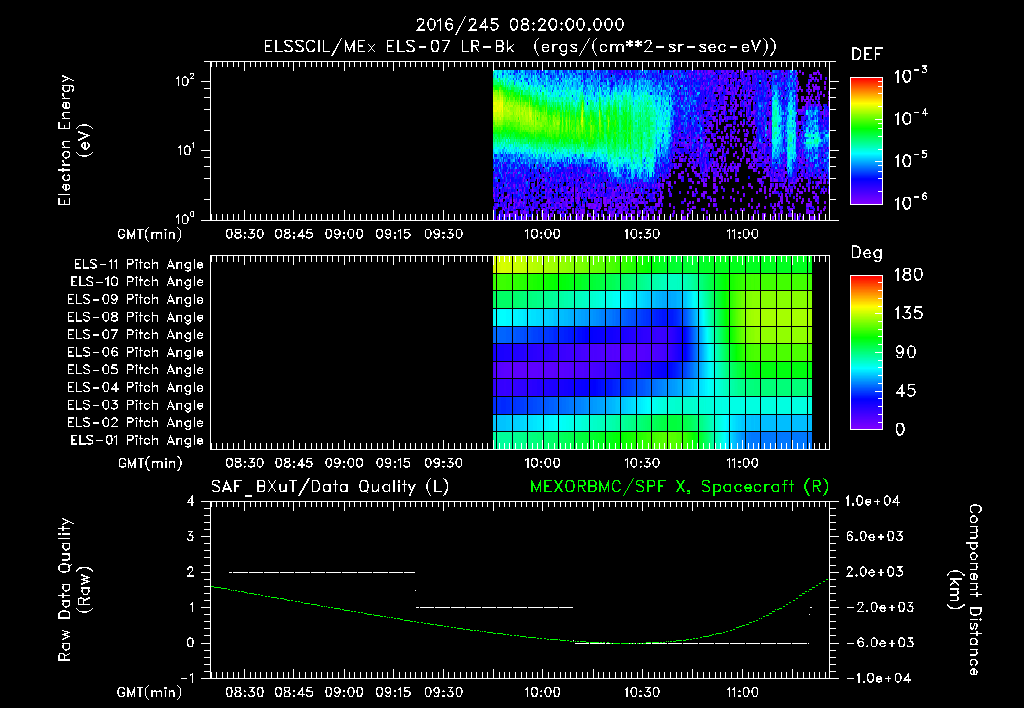Select the ELS-09 Pitch Angle row label
Image resolution: width=1024 pixels, height=708 pixels.
pos(136,300)
